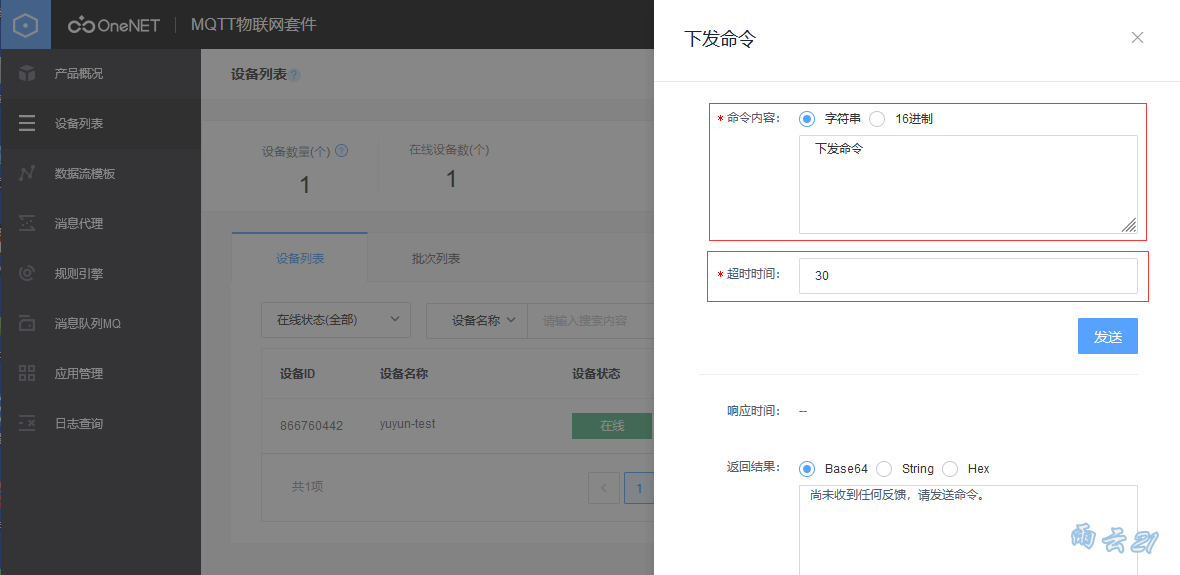Viewport: 1180px width, 575px height.
Task: Click the 在线 status badge
Action: tap(612, 426)
